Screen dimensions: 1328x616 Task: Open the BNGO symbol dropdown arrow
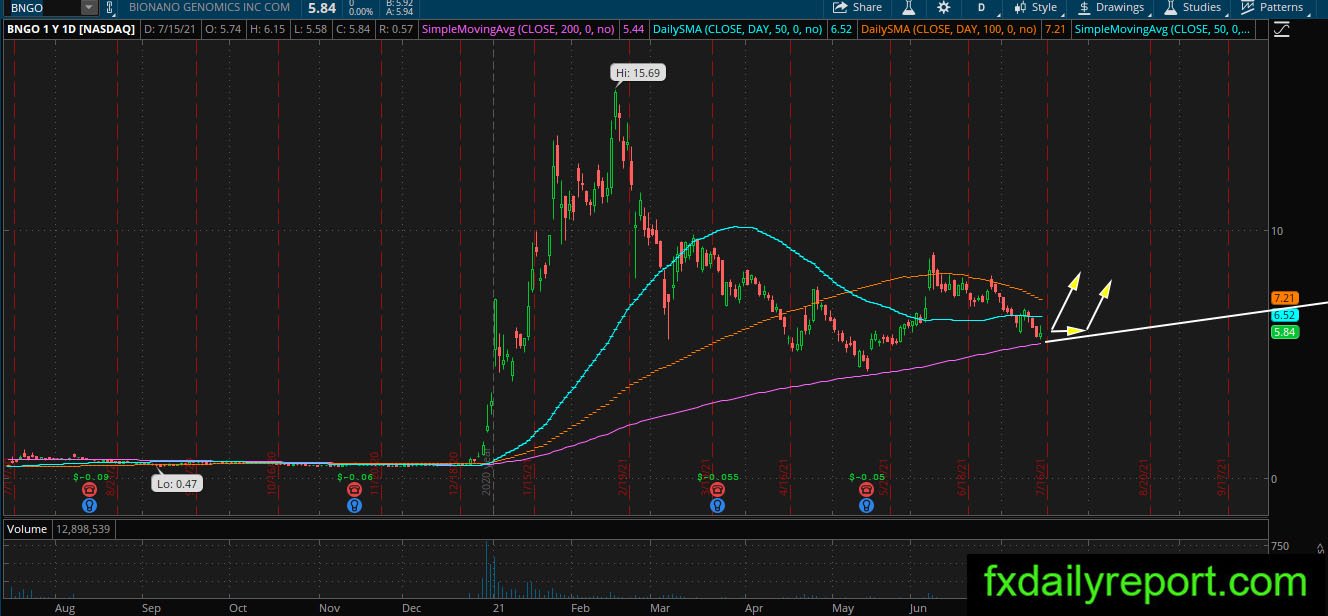[x=88, y=7]
